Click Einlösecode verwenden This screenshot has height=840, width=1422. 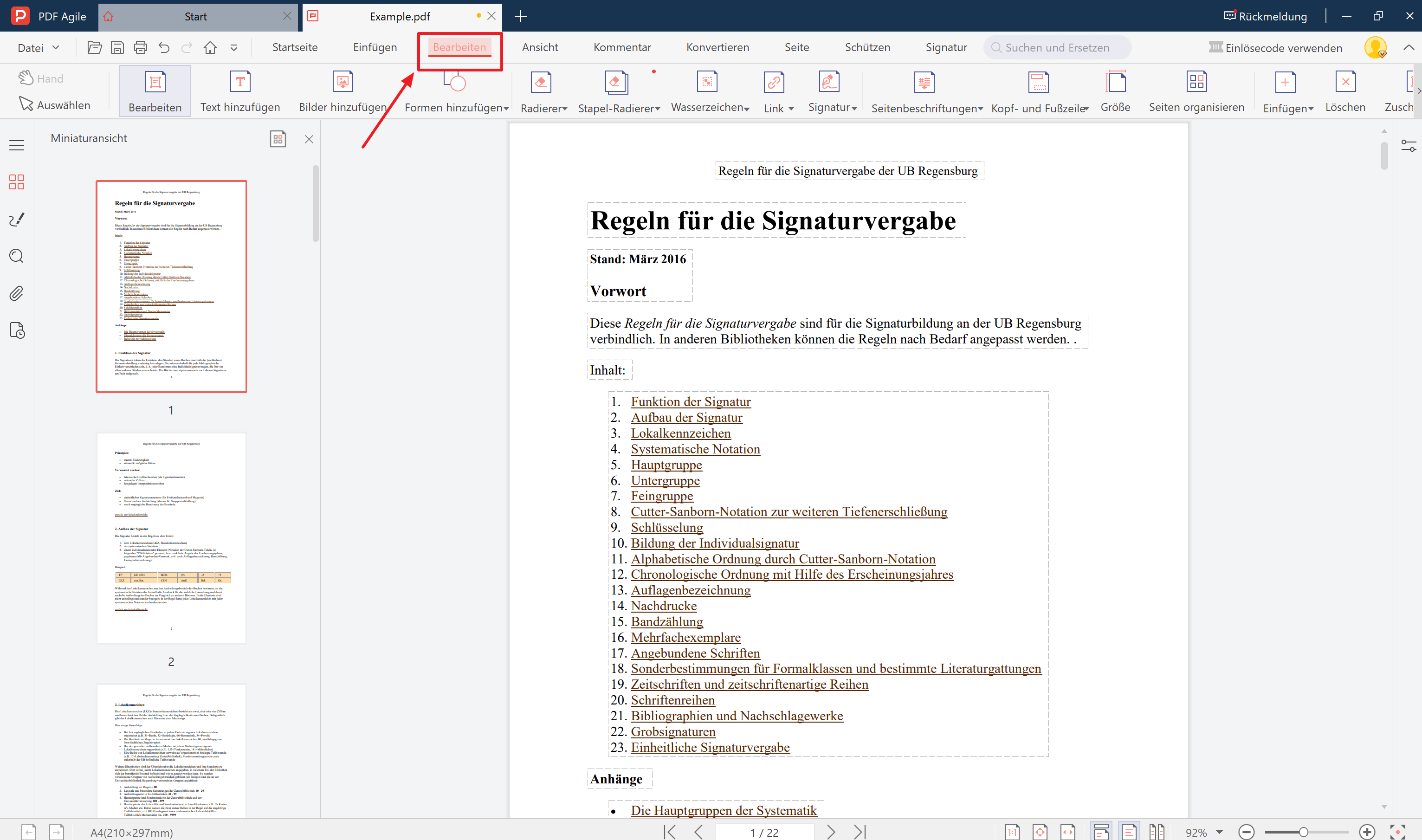click(x=1275, y=48)
